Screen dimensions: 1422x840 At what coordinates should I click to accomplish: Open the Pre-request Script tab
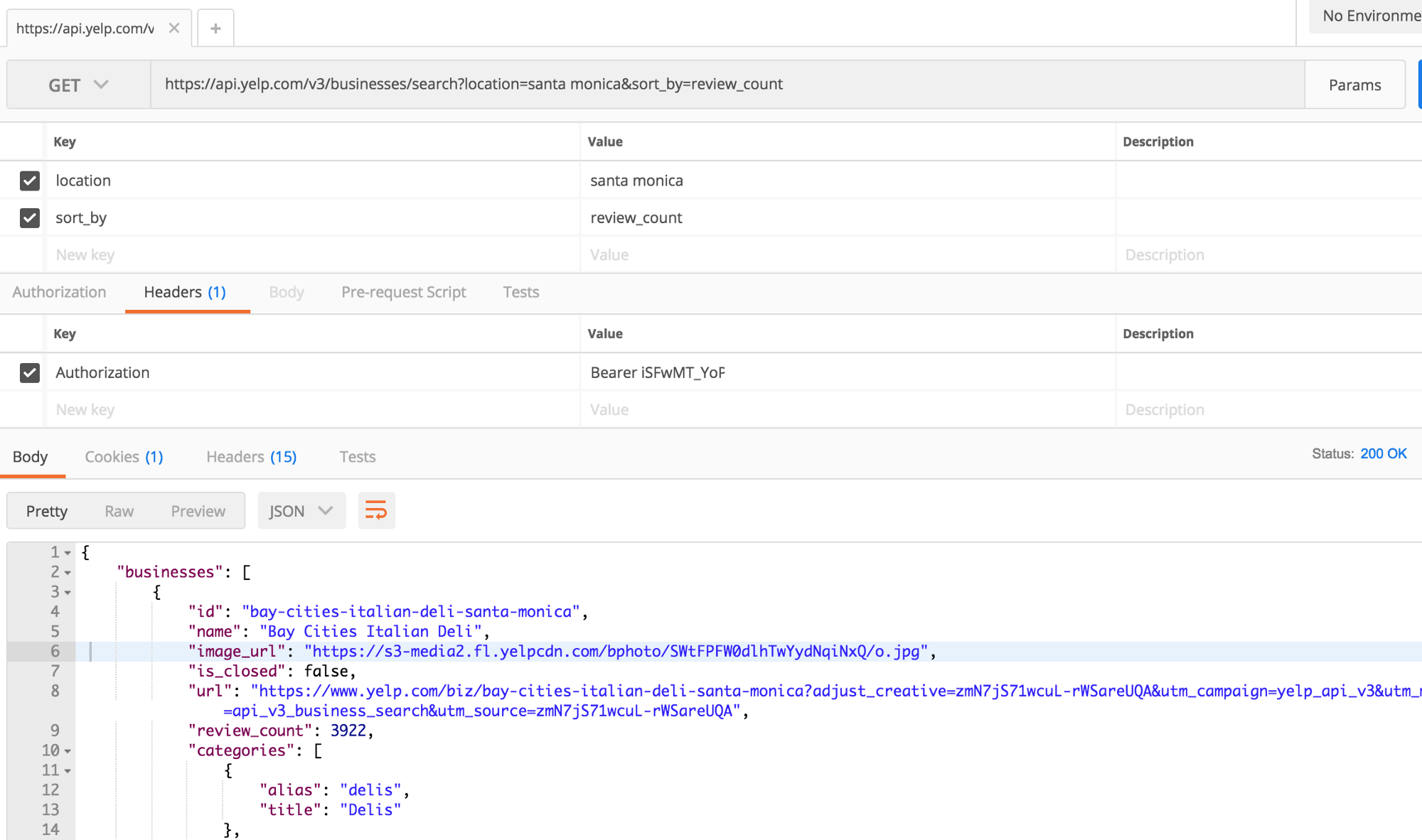403,292
